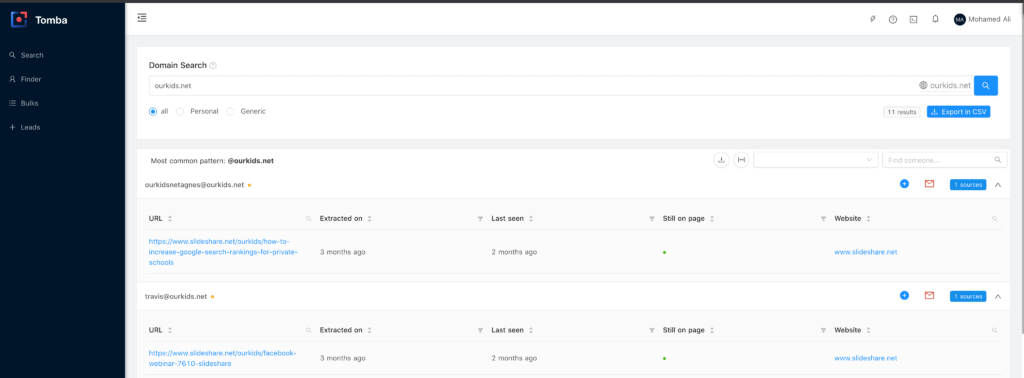Image resolution: width=1024 pixels, height=378 pixels.
Task: Open www.slideshare.net in travis row
Action: (x=865, y=358)
